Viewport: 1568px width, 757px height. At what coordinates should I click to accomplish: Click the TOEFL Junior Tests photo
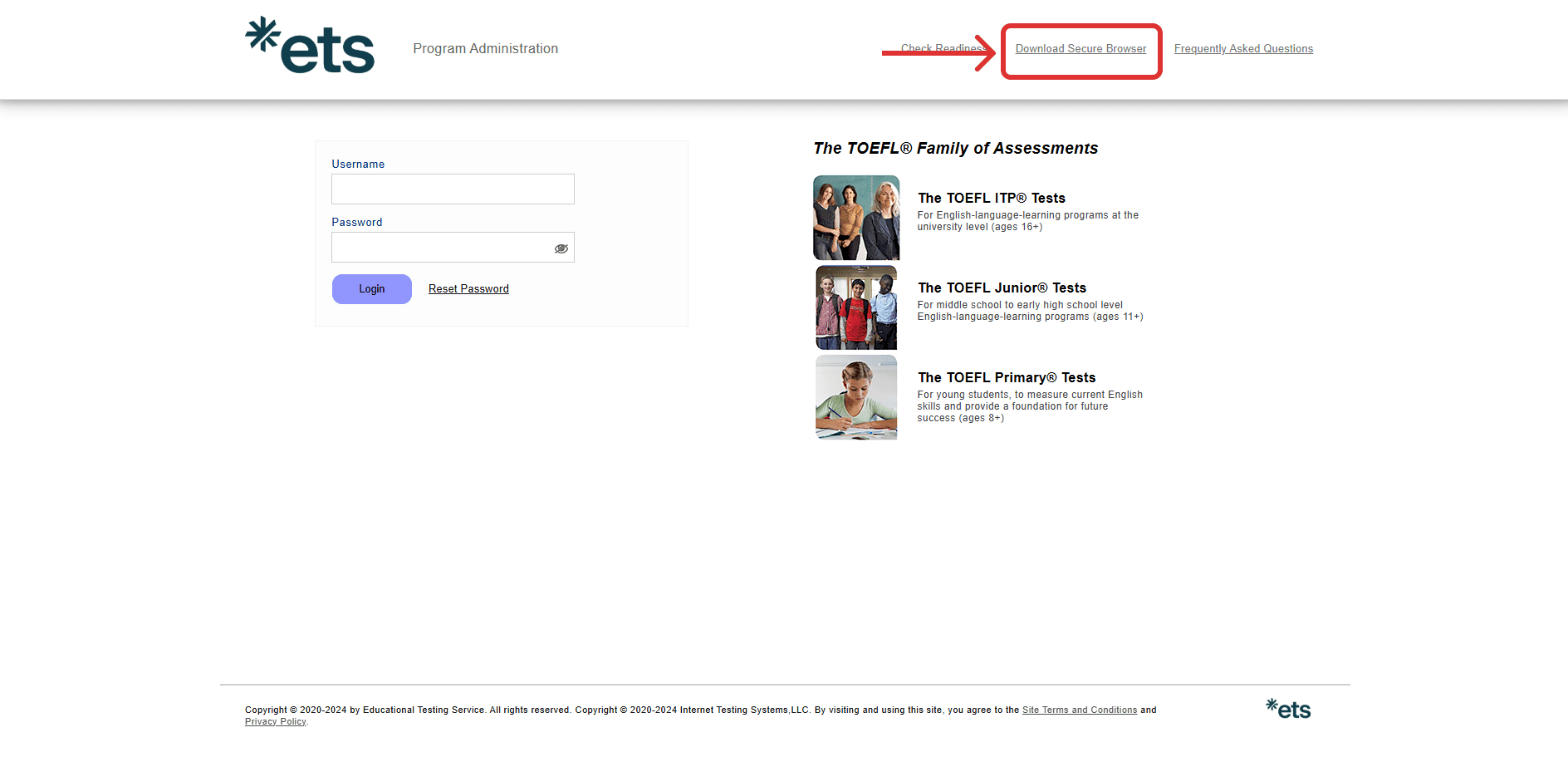point(856,307)
